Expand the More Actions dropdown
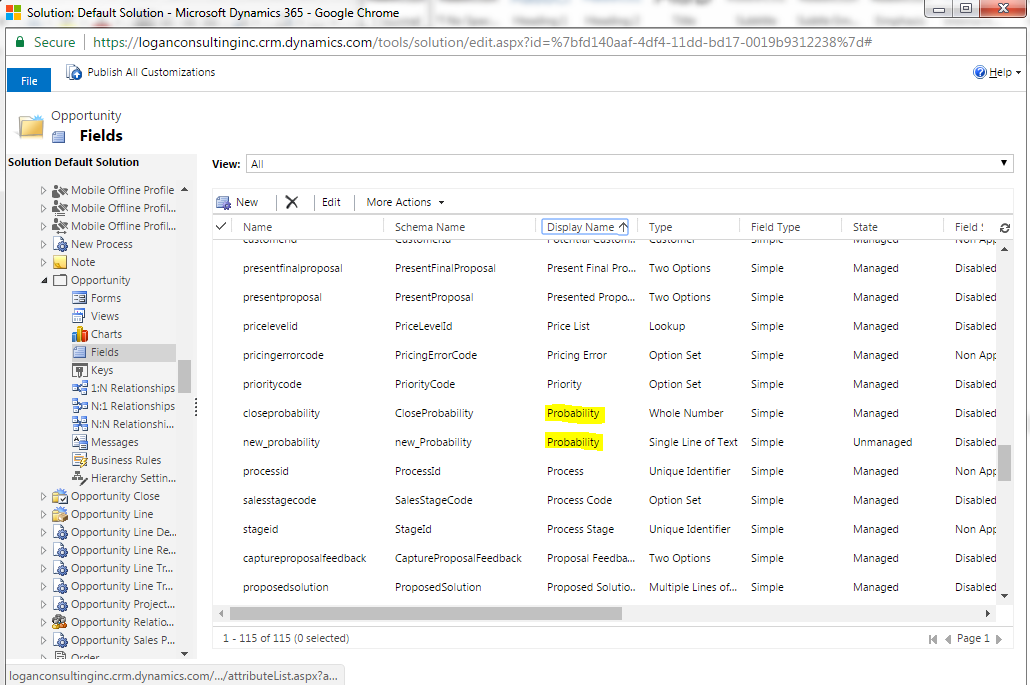 click(405, 202)
